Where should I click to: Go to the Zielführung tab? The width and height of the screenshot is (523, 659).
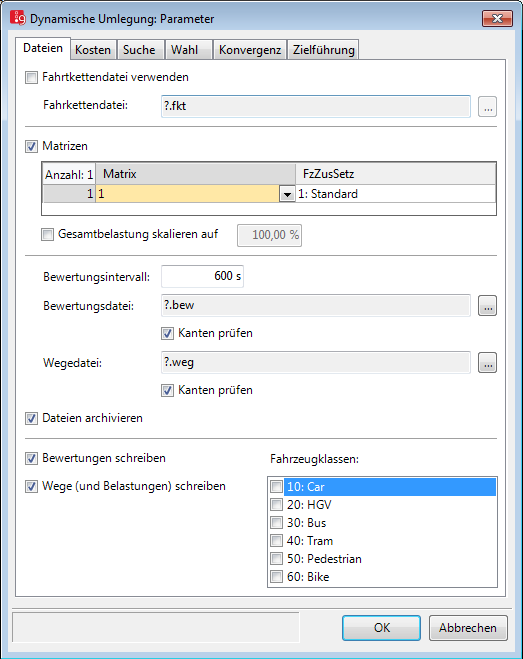tap(323, 50)
